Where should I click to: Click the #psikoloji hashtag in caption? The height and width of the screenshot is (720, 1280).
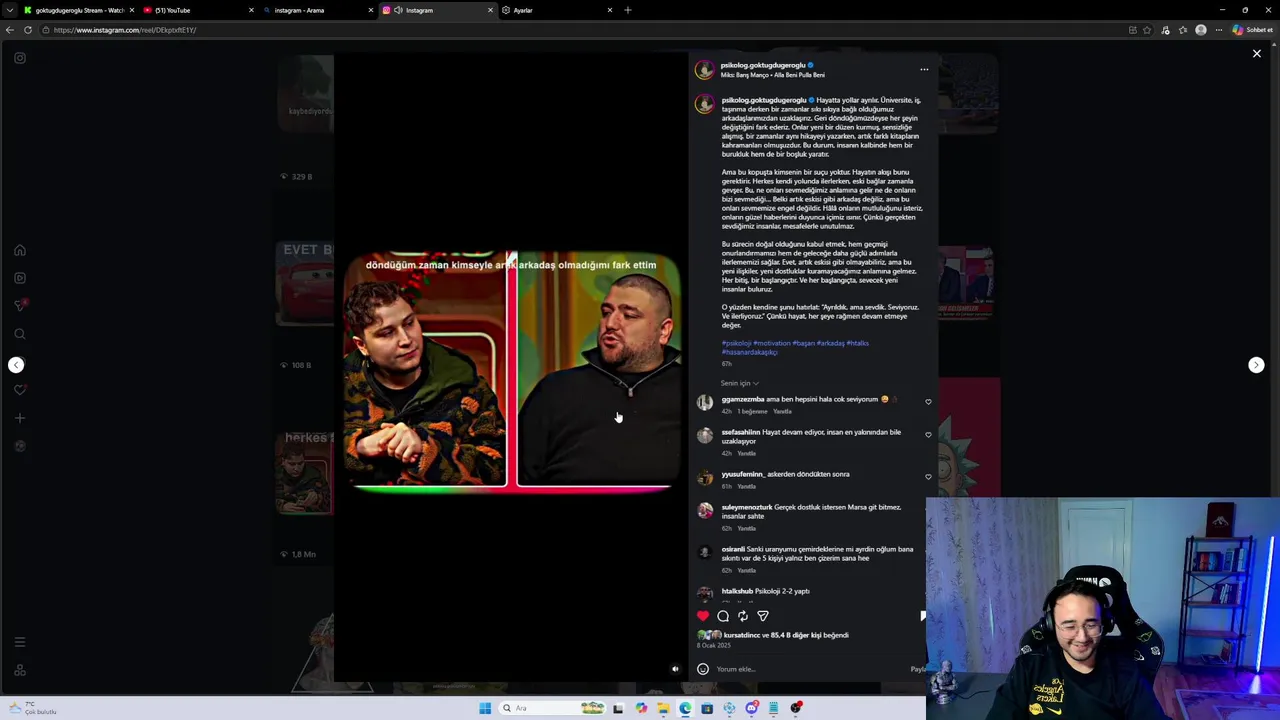click(x=736, y=343)
